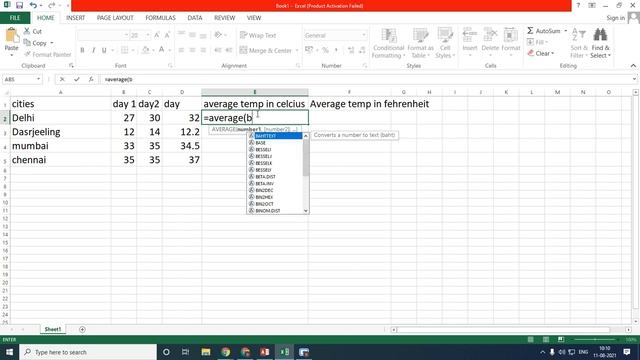Click the Copy command
Image resolution: width=640 pixels, height=360 pixels.
coord(36,43)
